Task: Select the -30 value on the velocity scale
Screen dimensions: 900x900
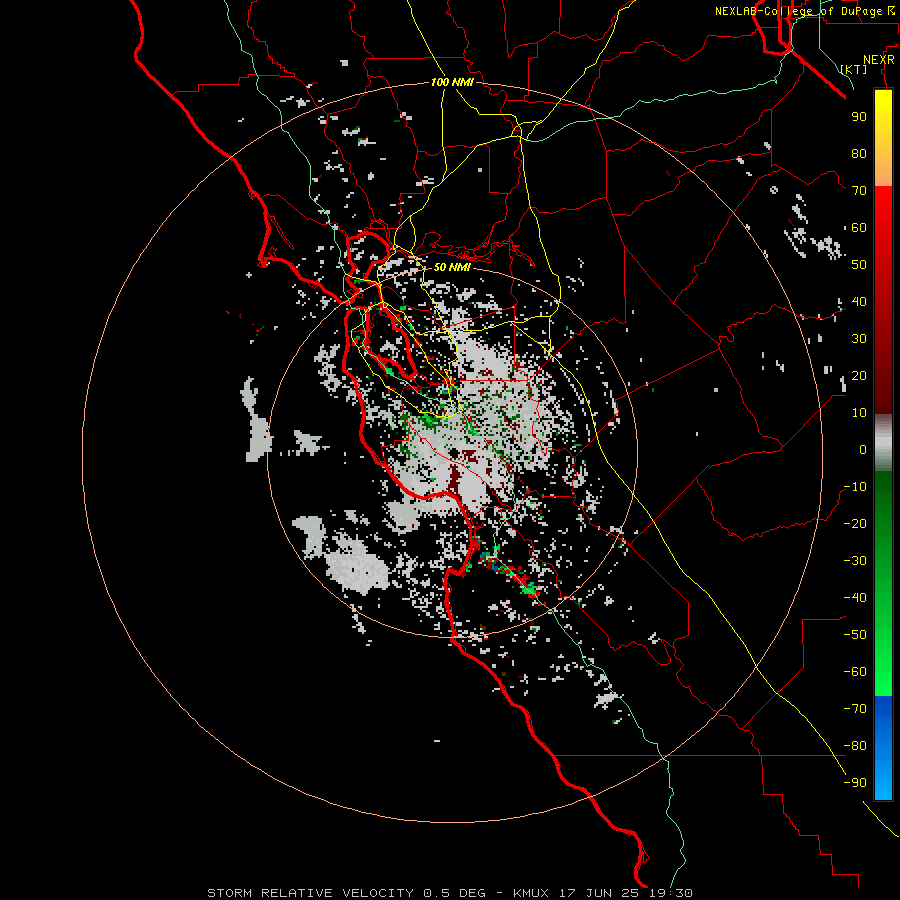Action: pyautogui.click(x=855, y=561)
